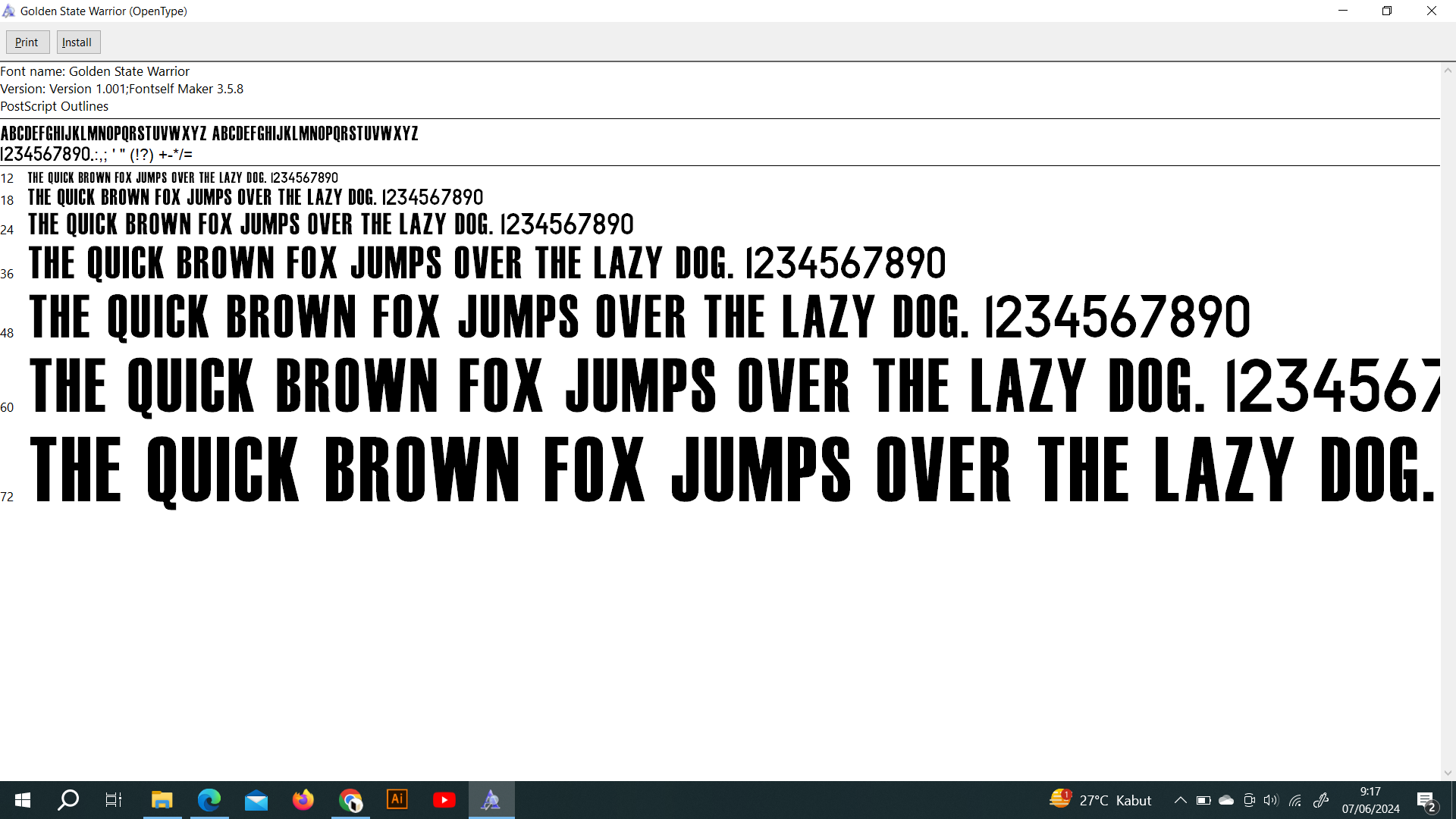Open the Wi-Fi network flyout
The image size is (1456, 819).
tap(1295, 800)
